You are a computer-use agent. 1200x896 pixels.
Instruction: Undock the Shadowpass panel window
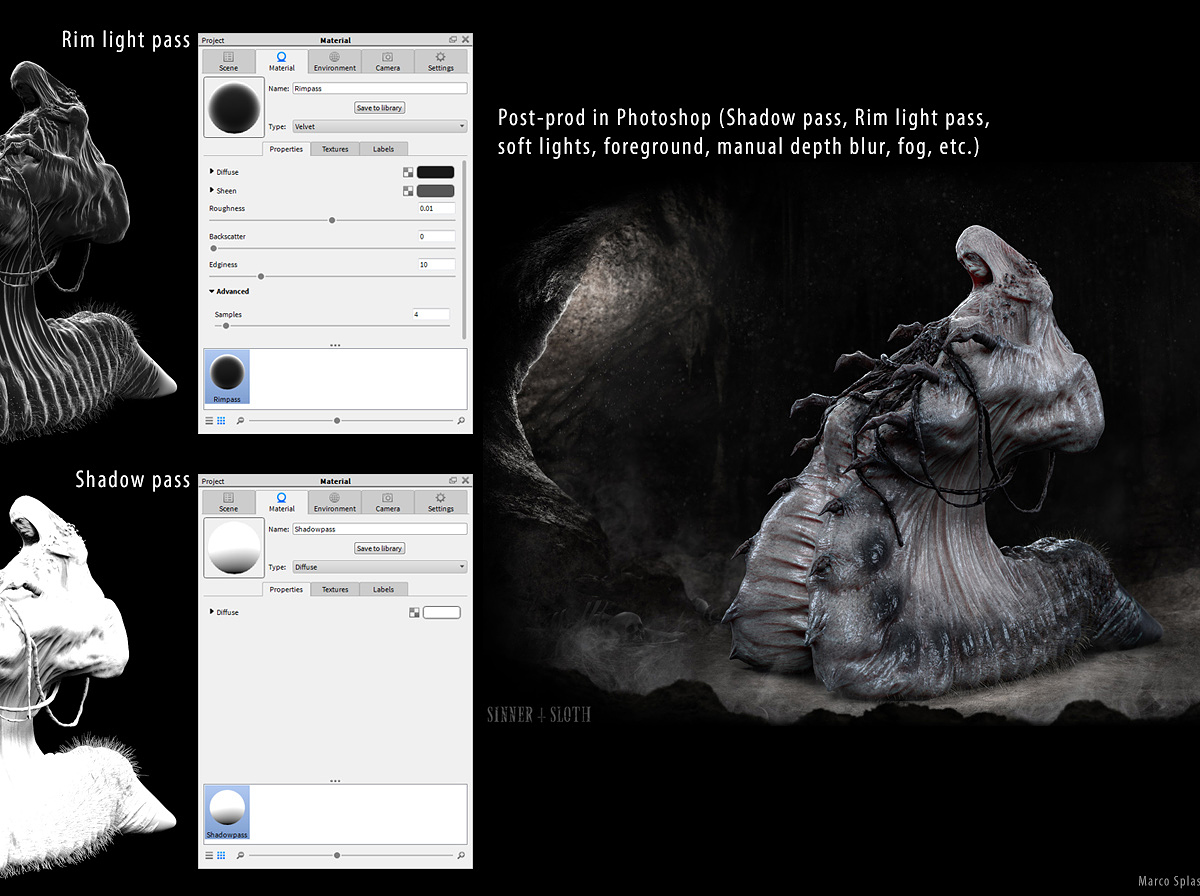tap(453, 481)
